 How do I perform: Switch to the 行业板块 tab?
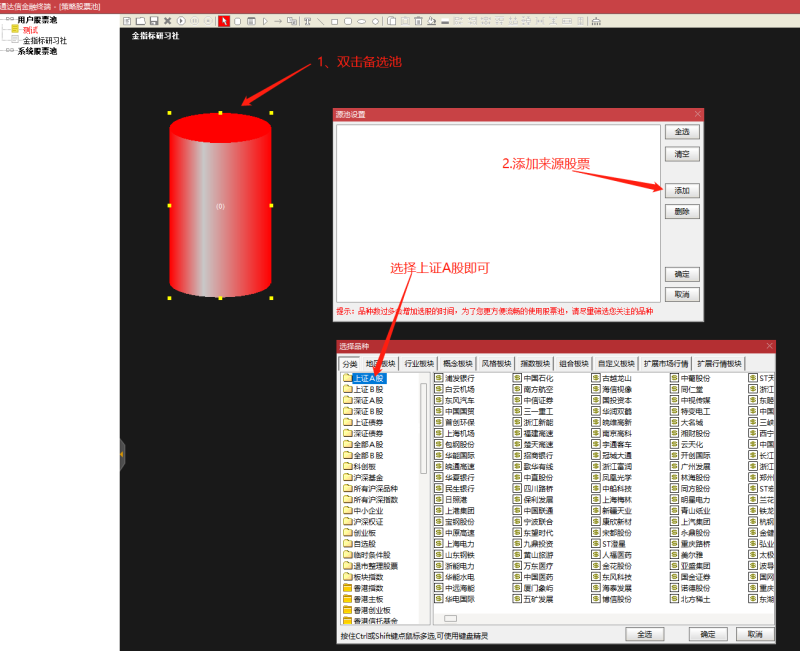coord(419,364)
